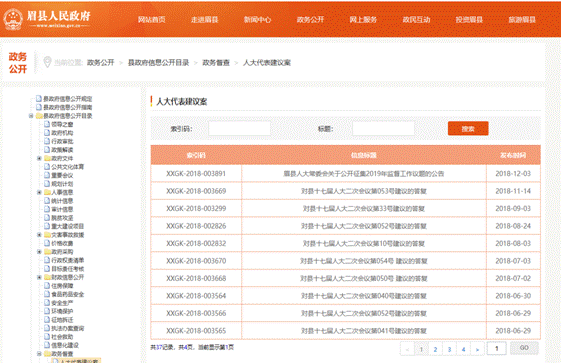Image resolution: width=561 pixels, height=363 pixels.
Task: Click folder icon of 财政信息公开
Action: tap(47, 277)
